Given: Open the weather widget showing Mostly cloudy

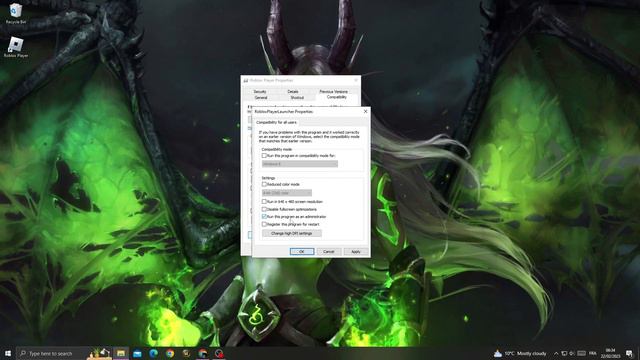Looking at the screenshot, I should [520, 353].
